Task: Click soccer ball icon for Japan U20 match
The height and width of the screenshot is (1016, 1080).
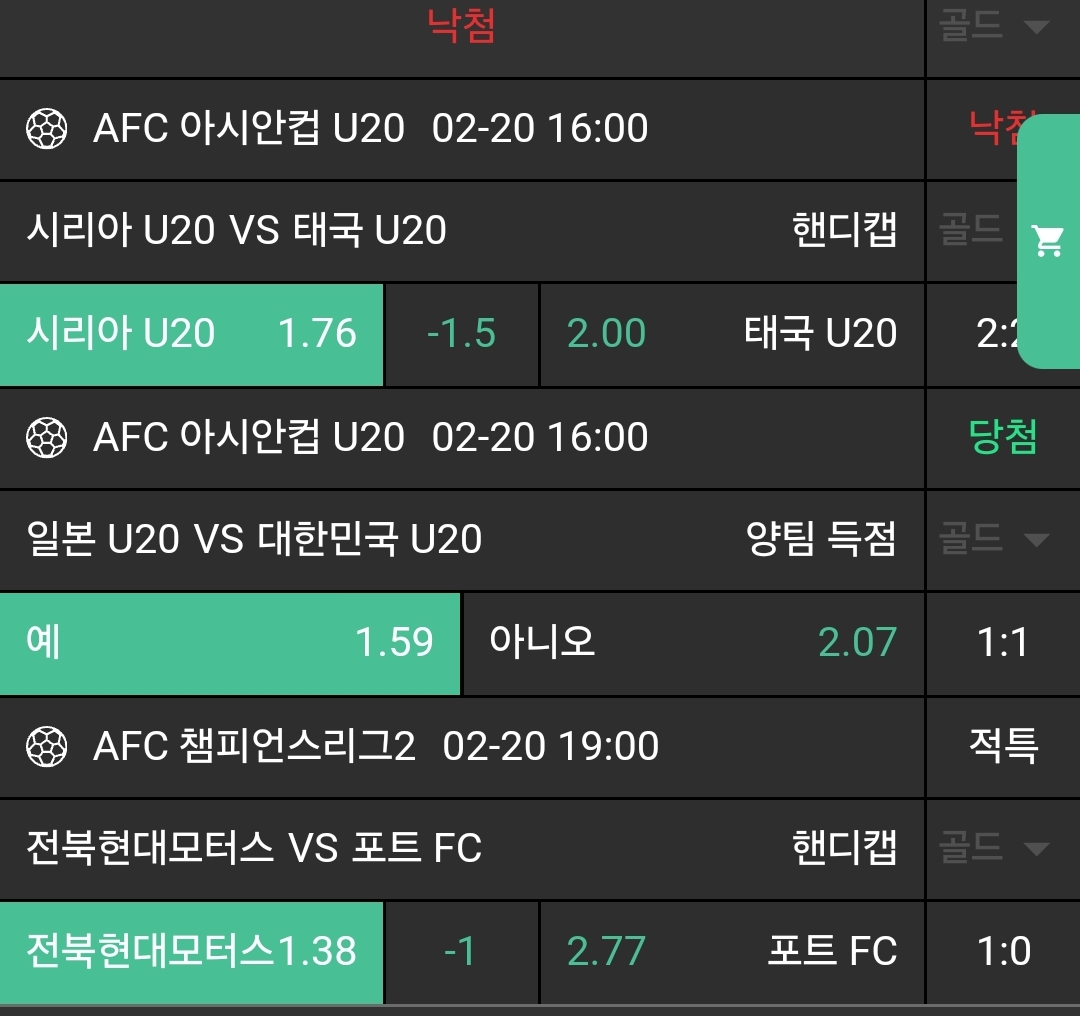Action: (46, 438)
